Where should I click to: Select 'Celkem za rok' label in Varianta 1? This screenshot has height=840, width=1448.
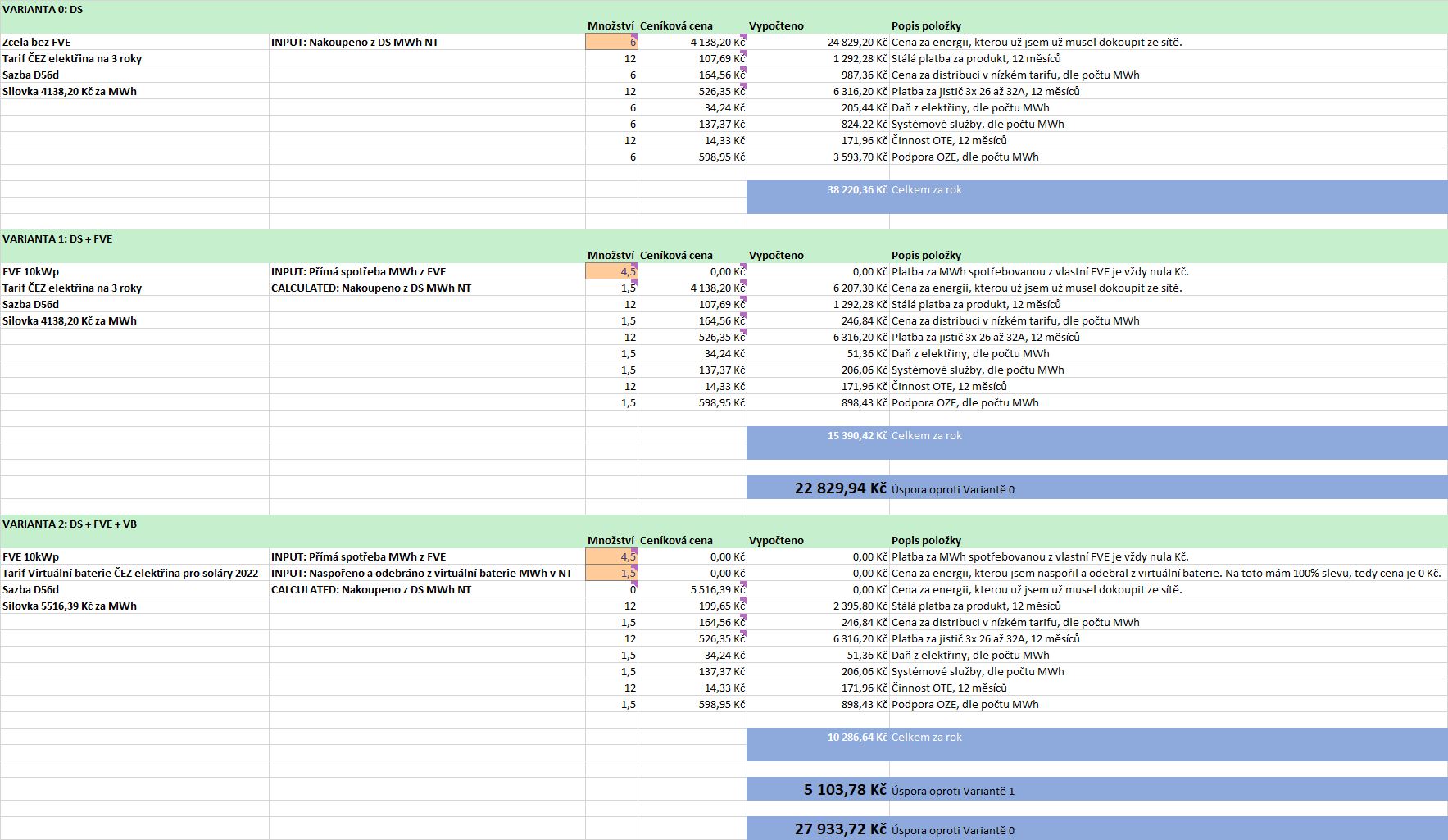[x=927, y=435]
